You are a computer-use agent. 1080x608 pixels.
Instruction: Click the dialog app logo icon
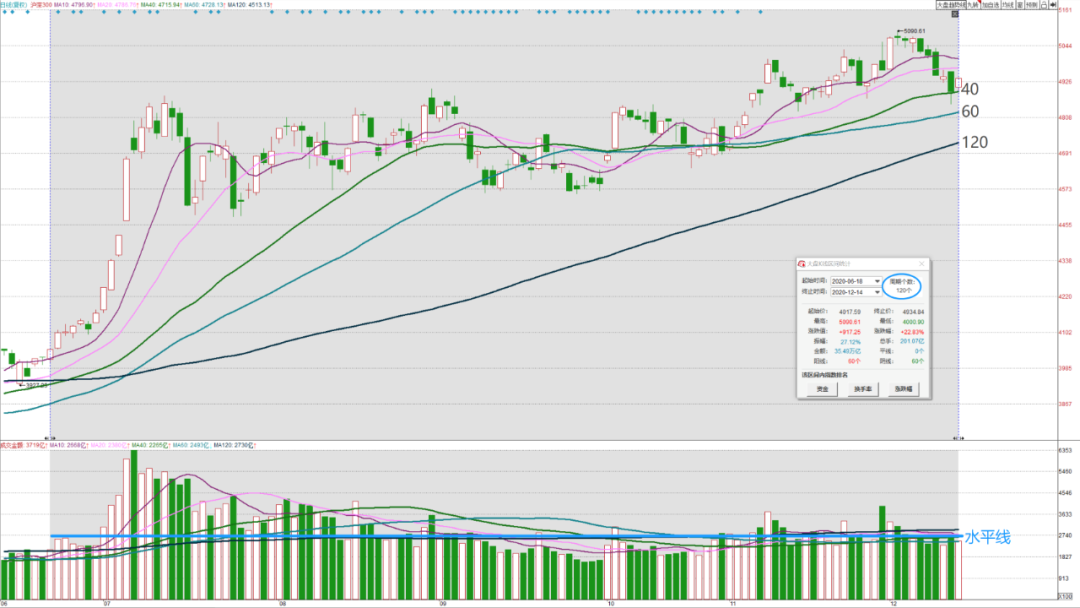(x=801, y=264)
